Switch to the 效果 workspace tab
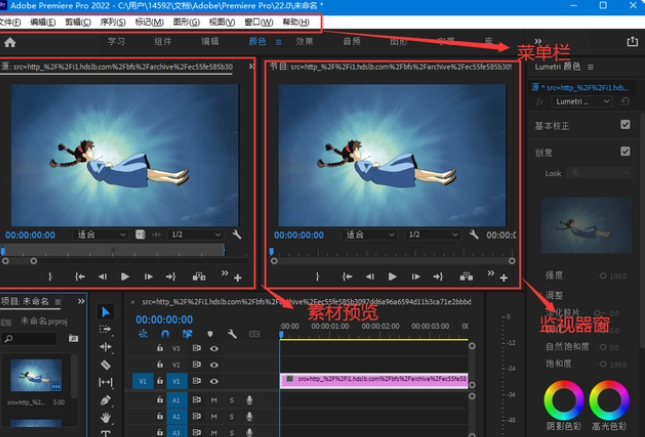 click(304, 42)
